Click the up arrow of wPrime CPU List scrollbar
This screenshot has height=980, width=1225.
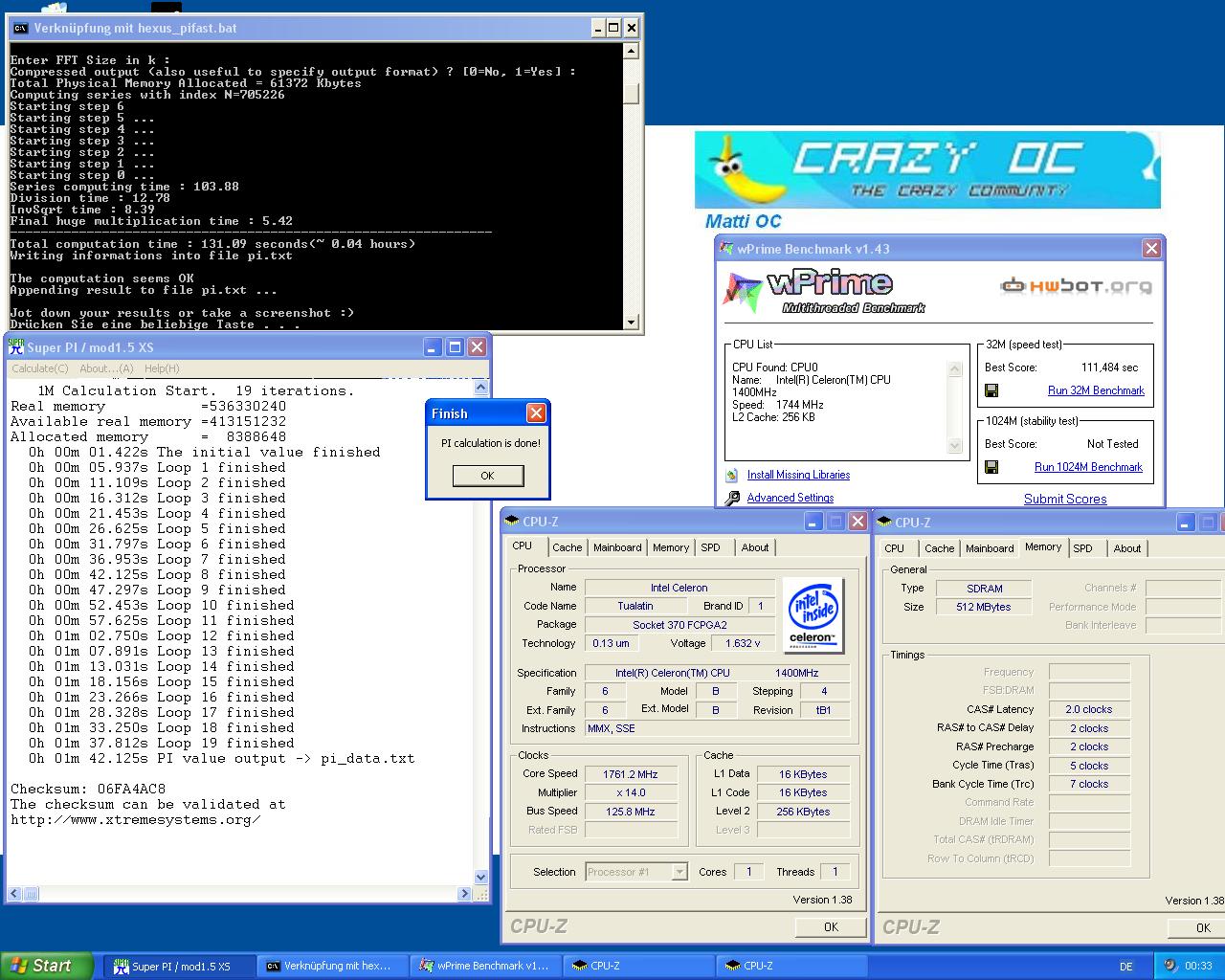(x=954, y=368)
